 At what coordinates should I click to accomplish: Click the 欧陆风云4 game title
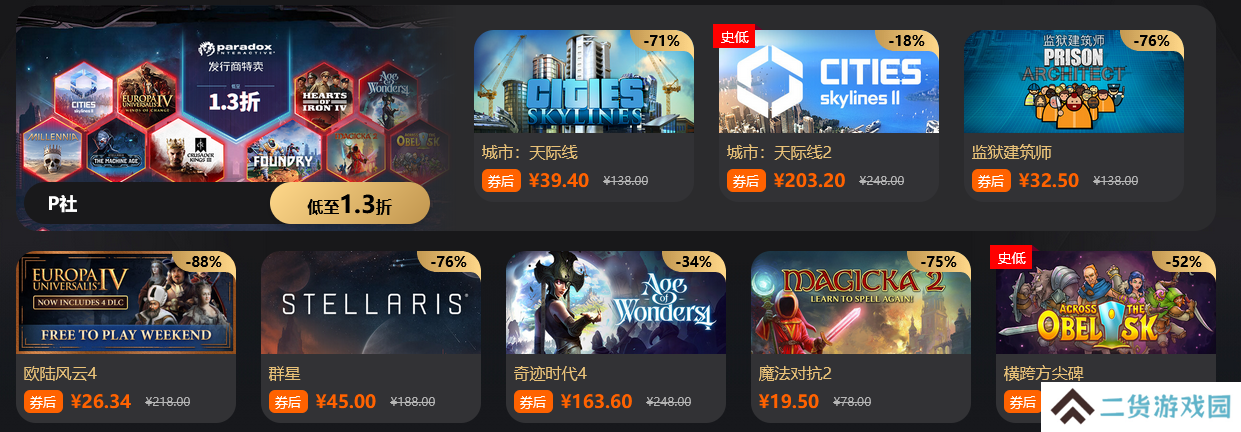(60, 374)
